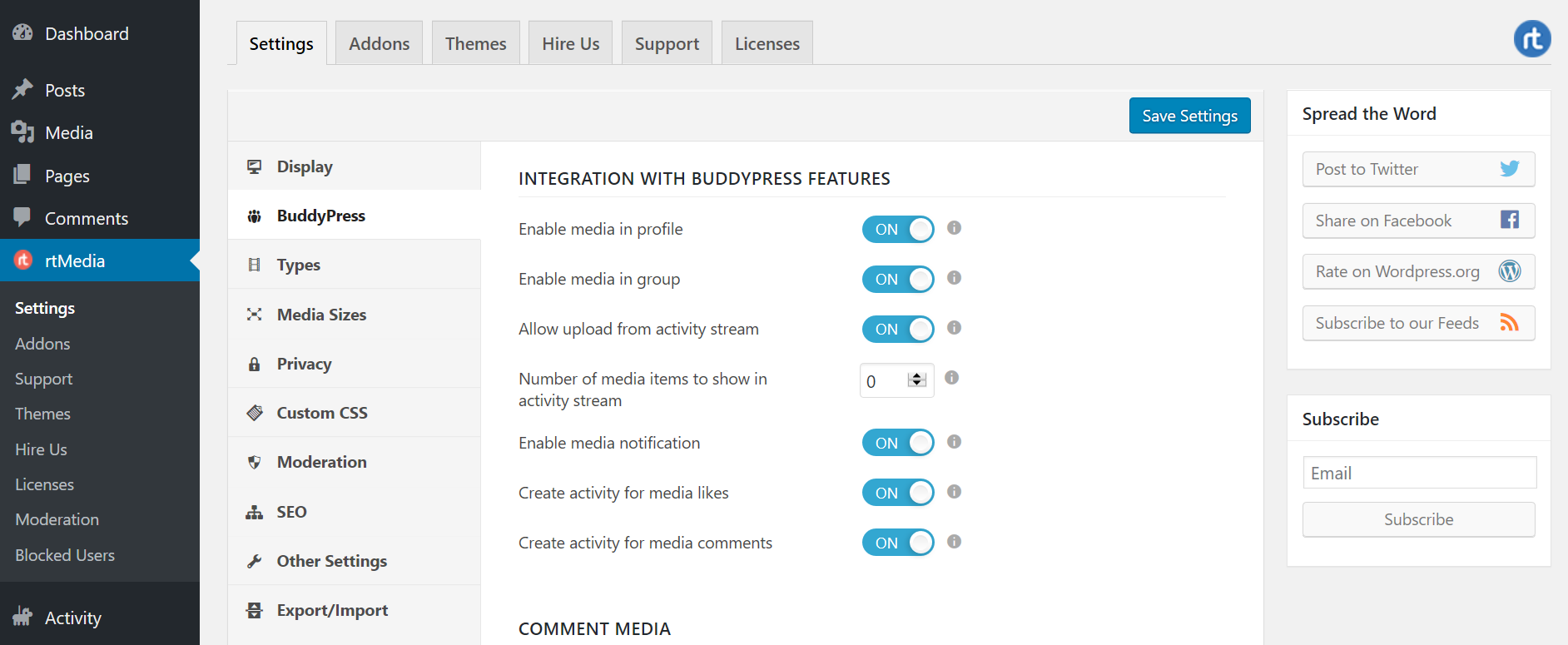1568x645 pixels.
Task: Open BuddyPress settings section
Action: point(355,216)
